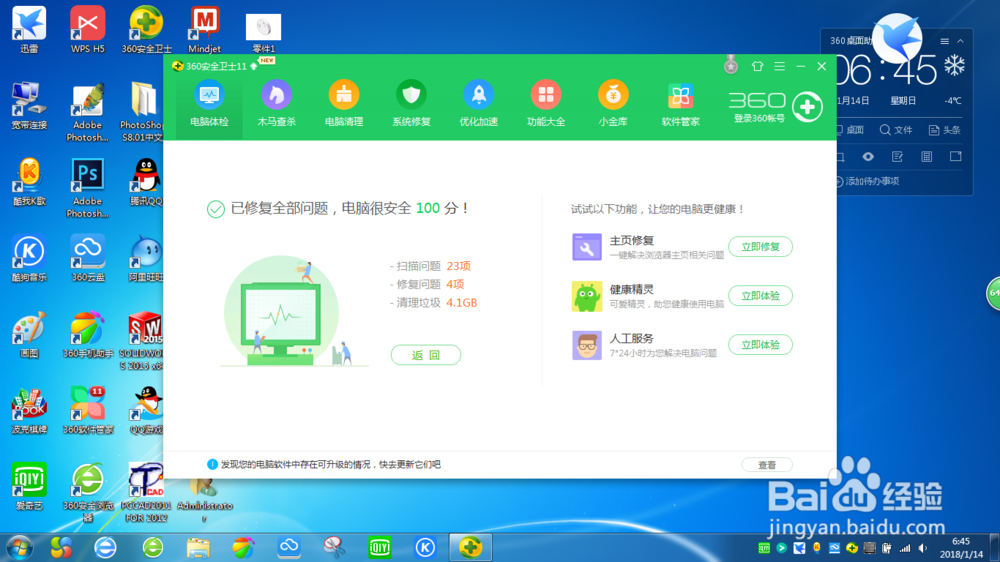Click 立即体验 for 健康精灵
Viewport: 1000px width, 562px height.
coord(760,296)
